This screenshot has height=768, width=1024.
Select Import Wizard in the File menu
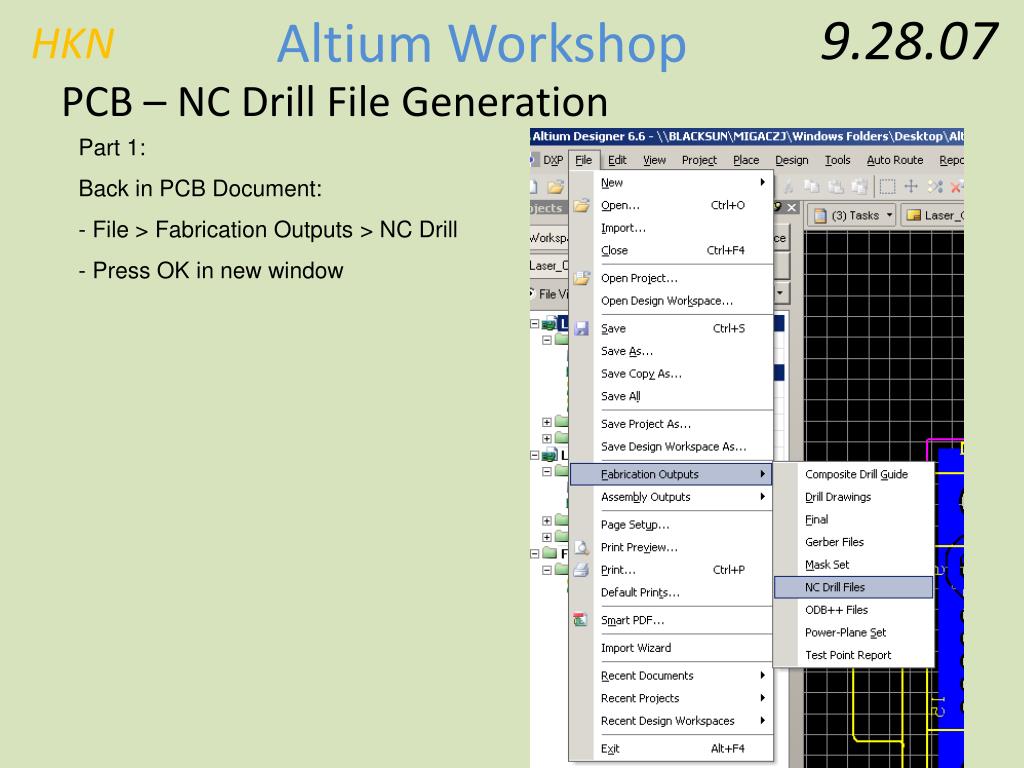672,648
